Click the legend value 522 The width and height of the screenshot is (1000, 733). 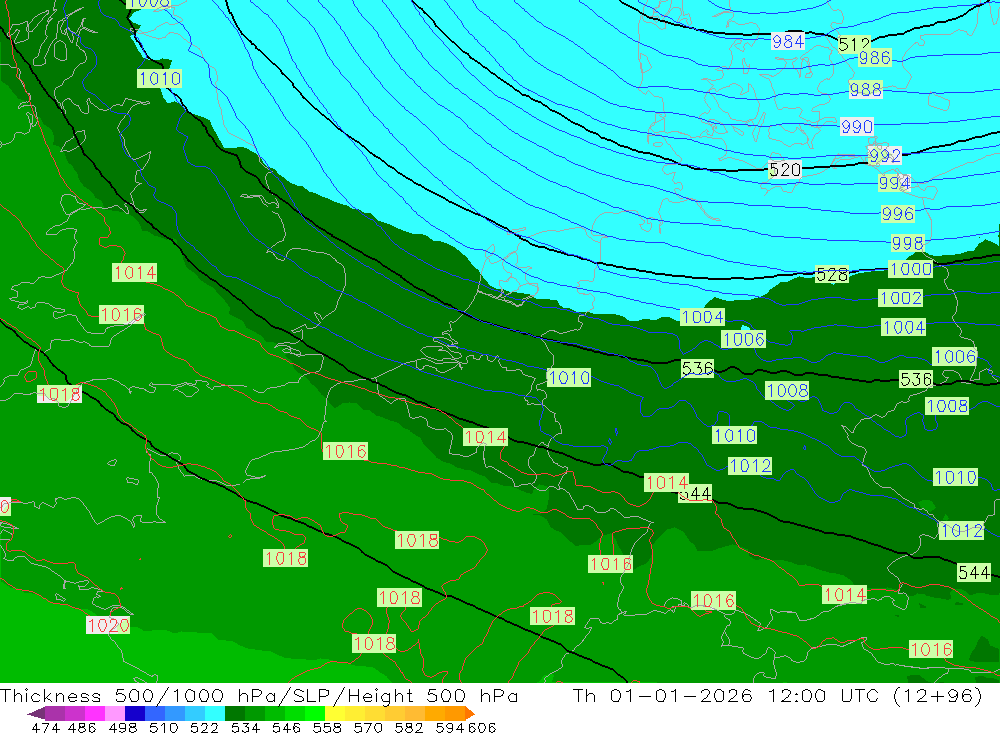tap(204, 727)
